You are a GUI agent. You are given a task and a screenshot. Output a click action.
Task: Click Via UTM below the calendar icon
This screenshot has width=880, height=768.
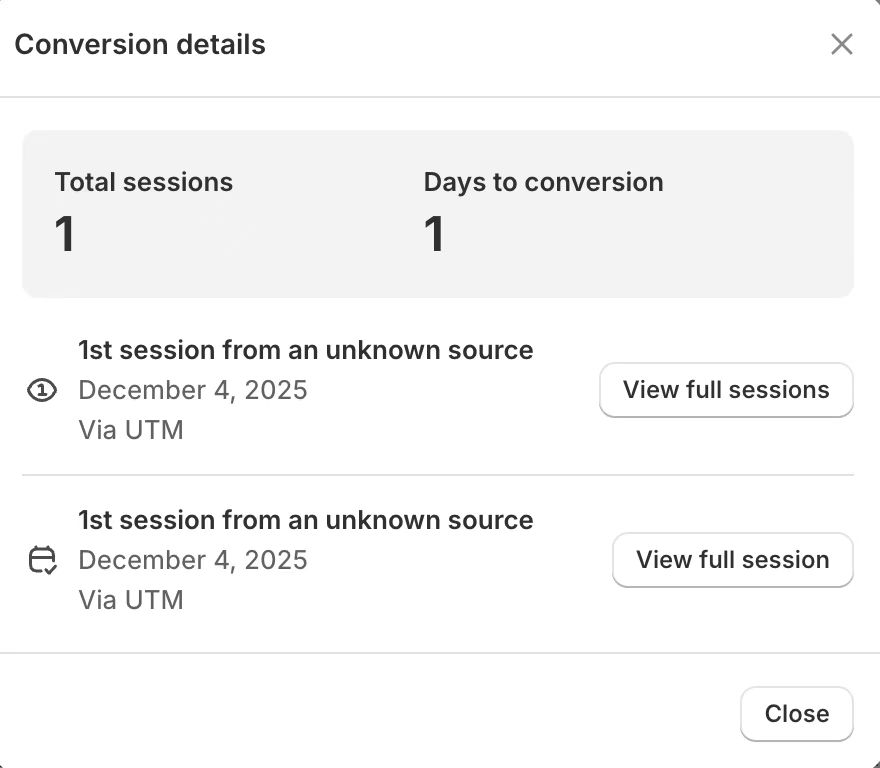pyautogui.click(x=130, y=600)
